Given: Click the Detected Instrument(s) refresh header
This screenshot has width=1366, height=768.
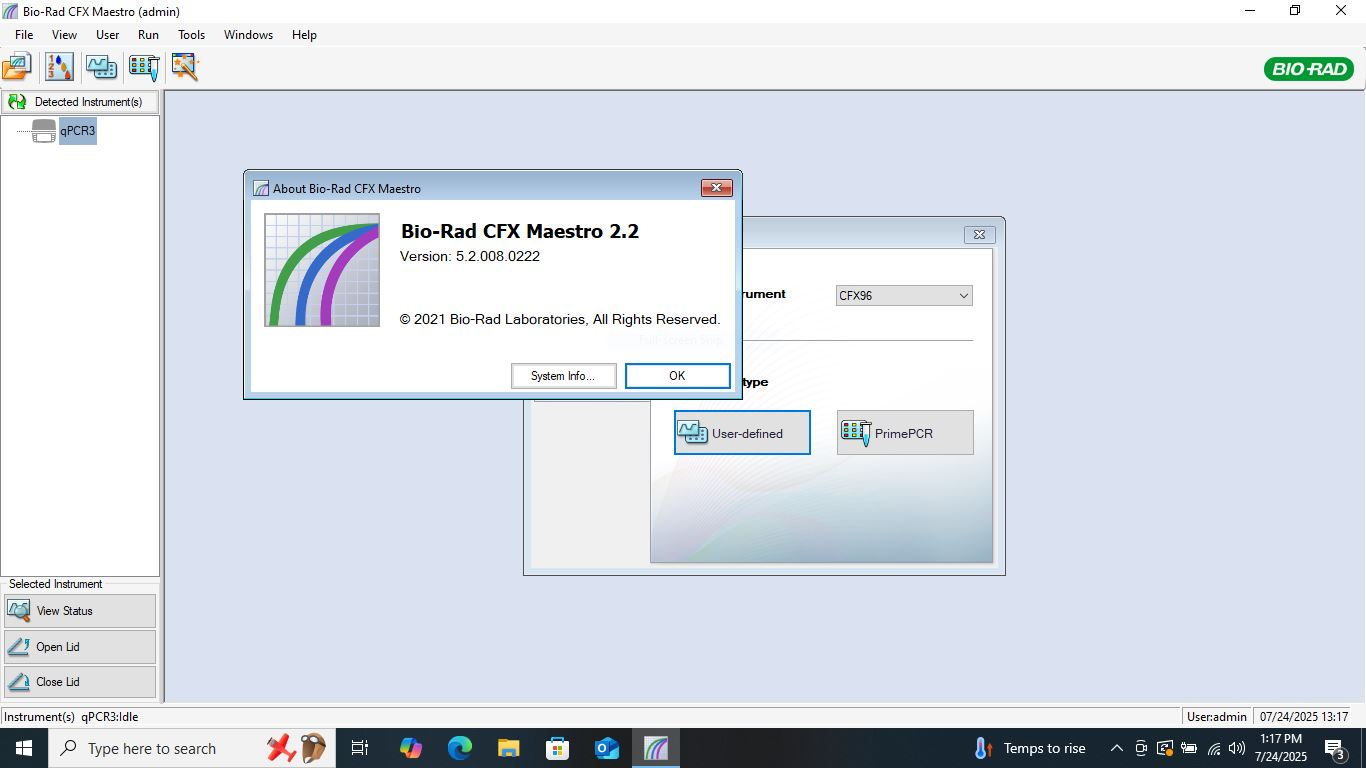Looking at the screenshot, I should click(x=80, y=102).
